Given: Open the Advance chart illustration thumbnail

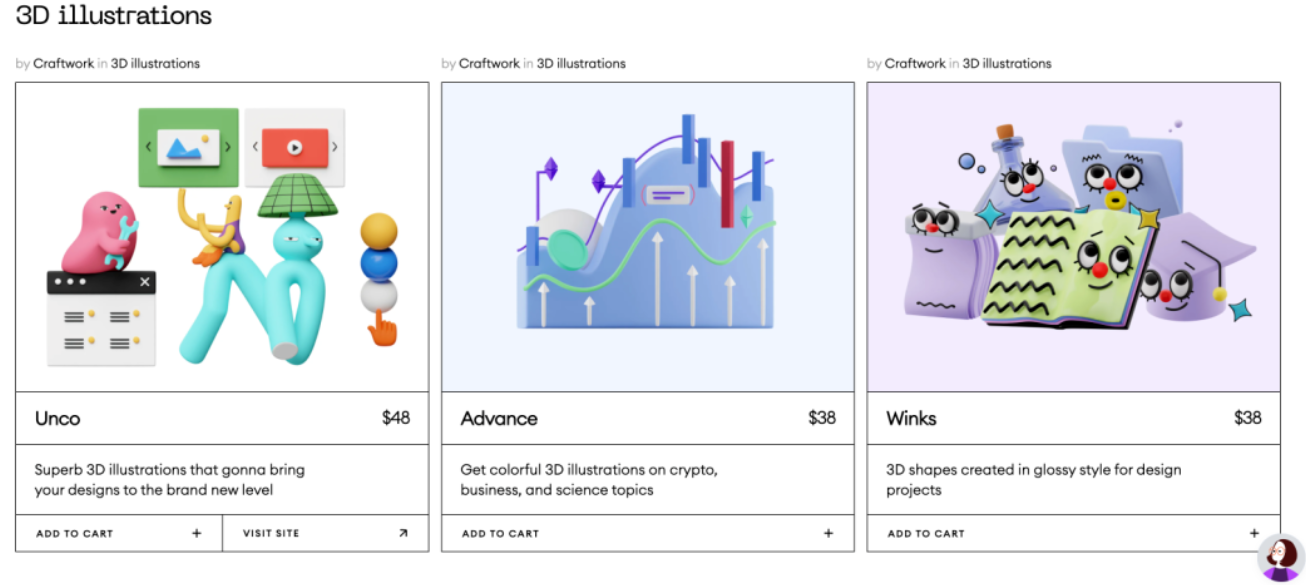Looking at the screenshot, I should pos(648,237).
